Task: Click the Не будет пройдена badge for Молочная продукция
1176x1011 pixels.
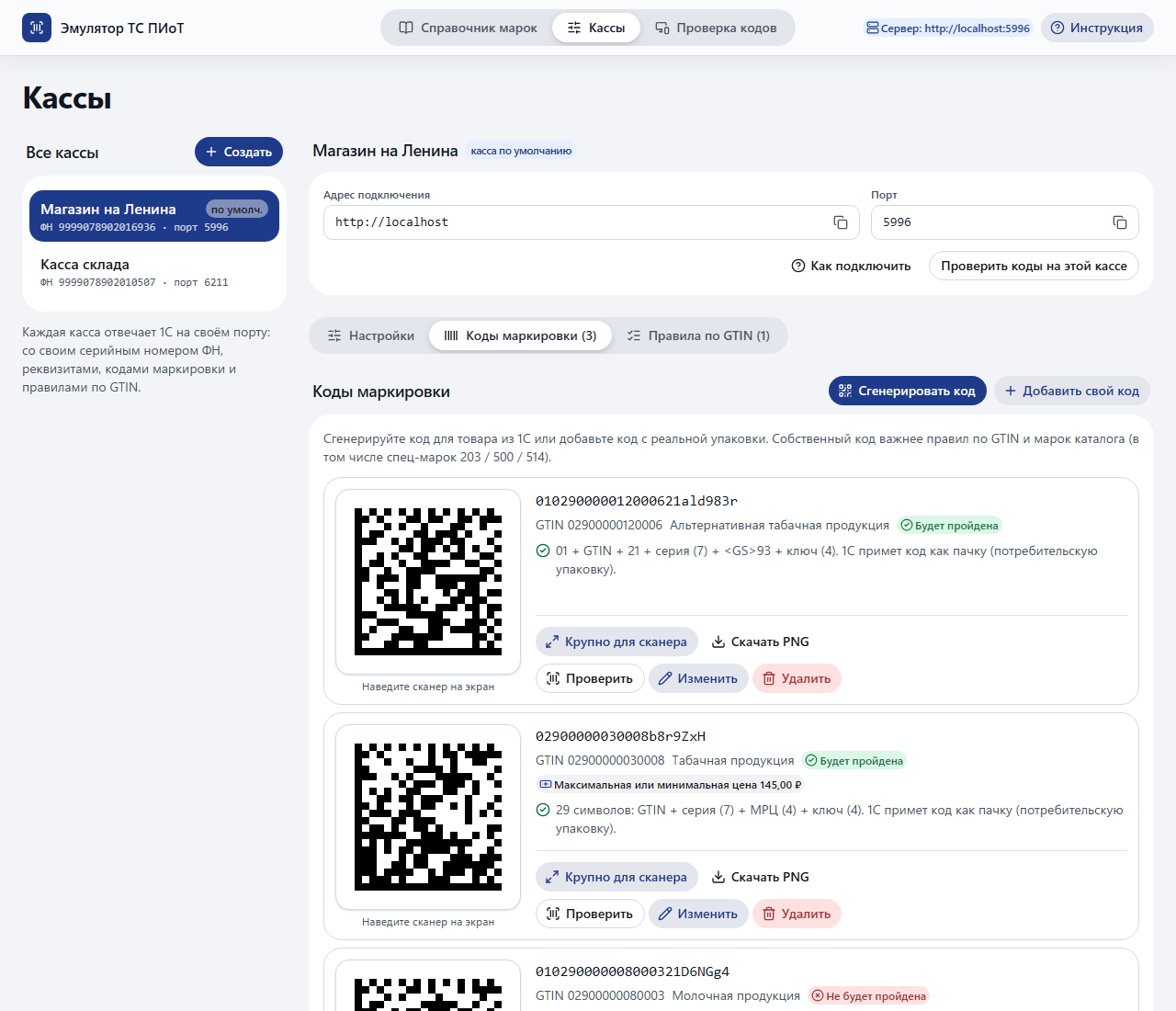Action: (x=869, y=996)
